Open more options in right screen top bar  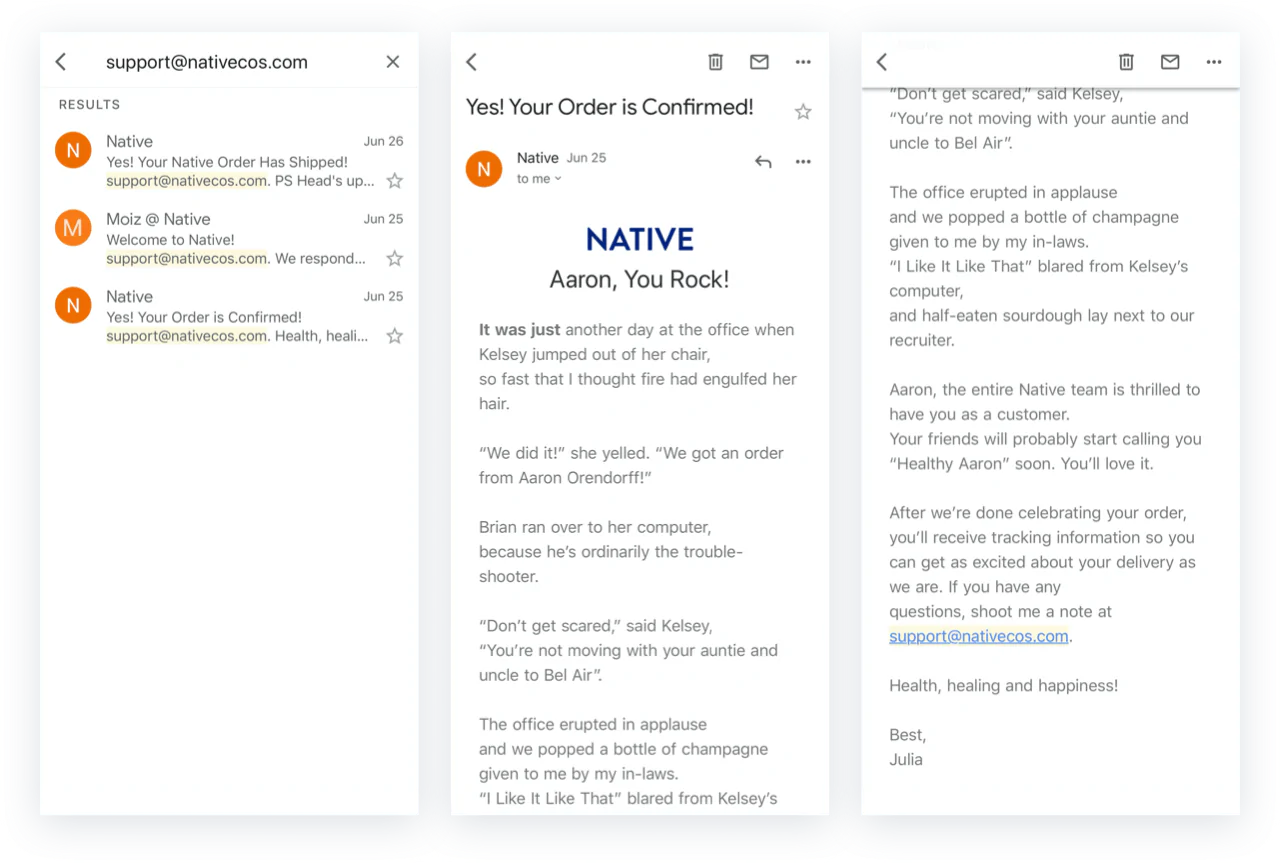1214,62
